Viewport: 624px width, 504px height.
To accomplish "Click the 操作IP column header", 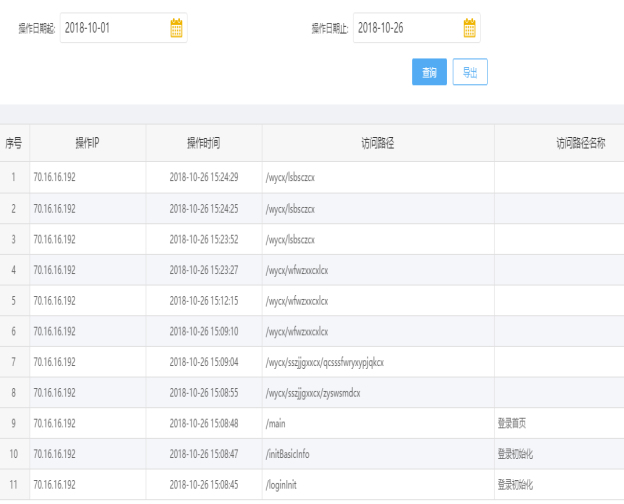I will coord(88,143).
